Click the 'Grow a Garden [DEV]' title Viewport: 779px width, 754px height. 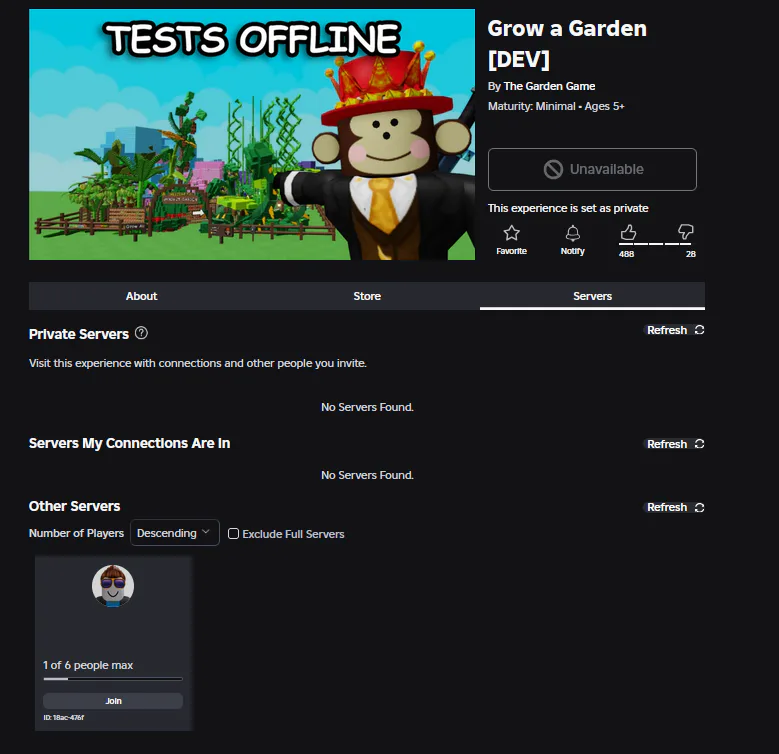pos(567,44)
